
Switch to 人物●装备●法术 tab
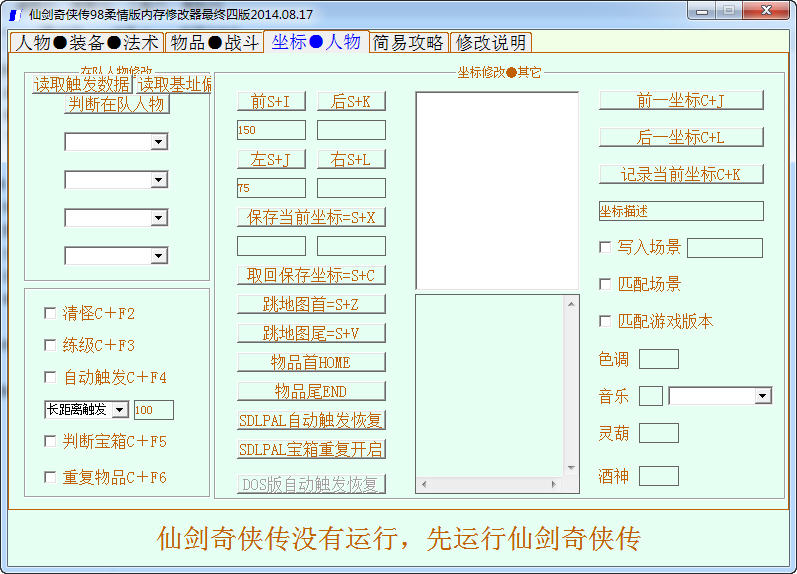coord(86,43)
